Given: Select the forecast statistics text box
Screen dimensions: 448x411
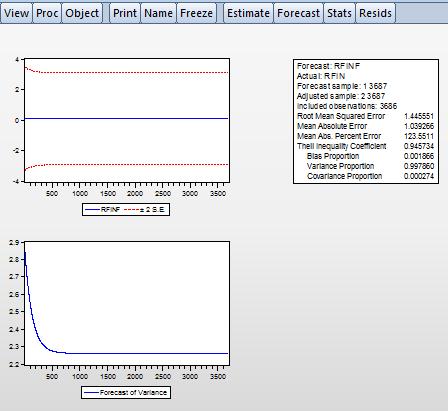Looking at the screenshot, I should click(366, 121).
